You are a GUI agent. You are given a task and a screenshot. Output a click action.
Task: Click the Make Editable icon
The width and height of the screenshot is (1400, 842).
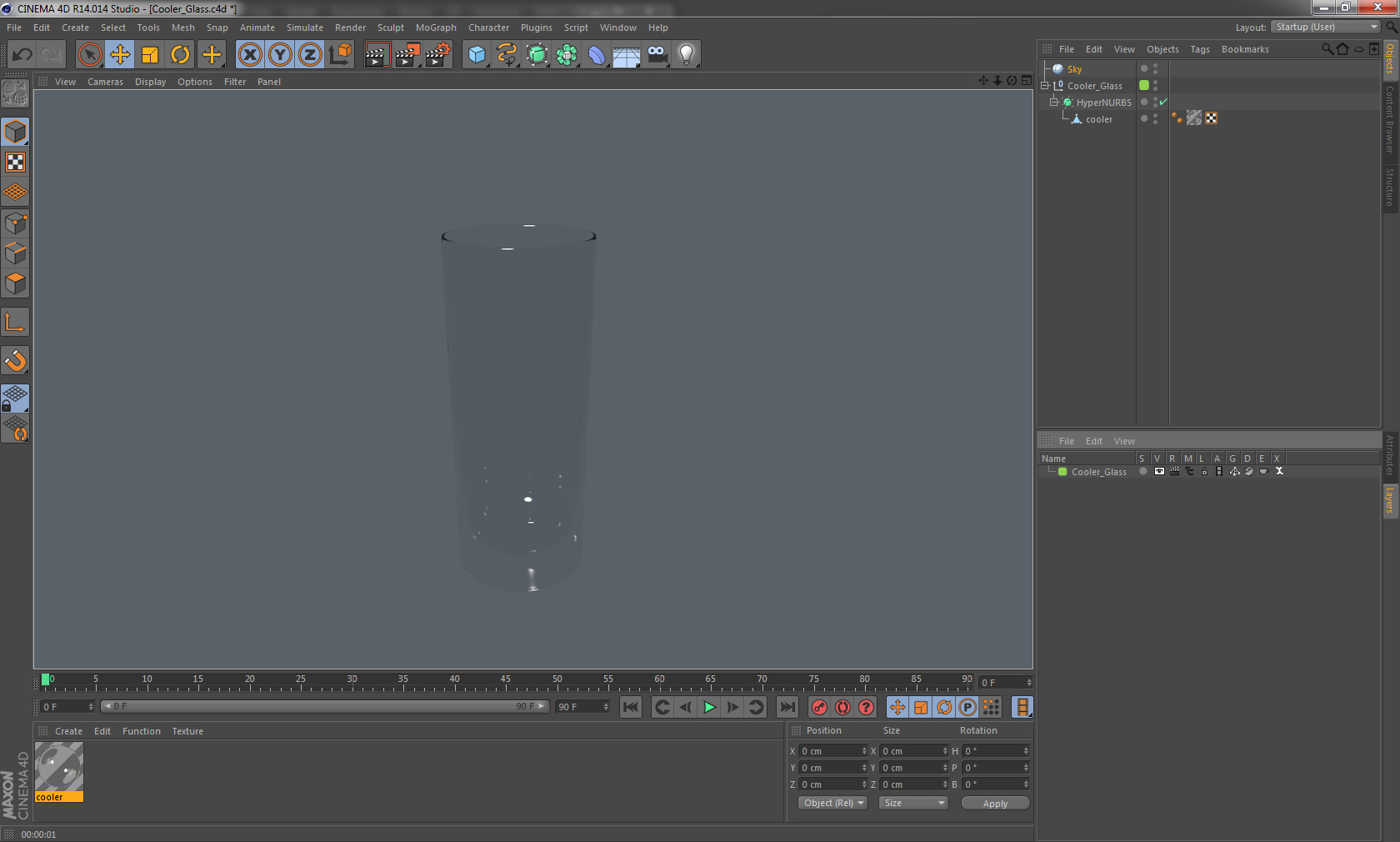coord(15,93)
